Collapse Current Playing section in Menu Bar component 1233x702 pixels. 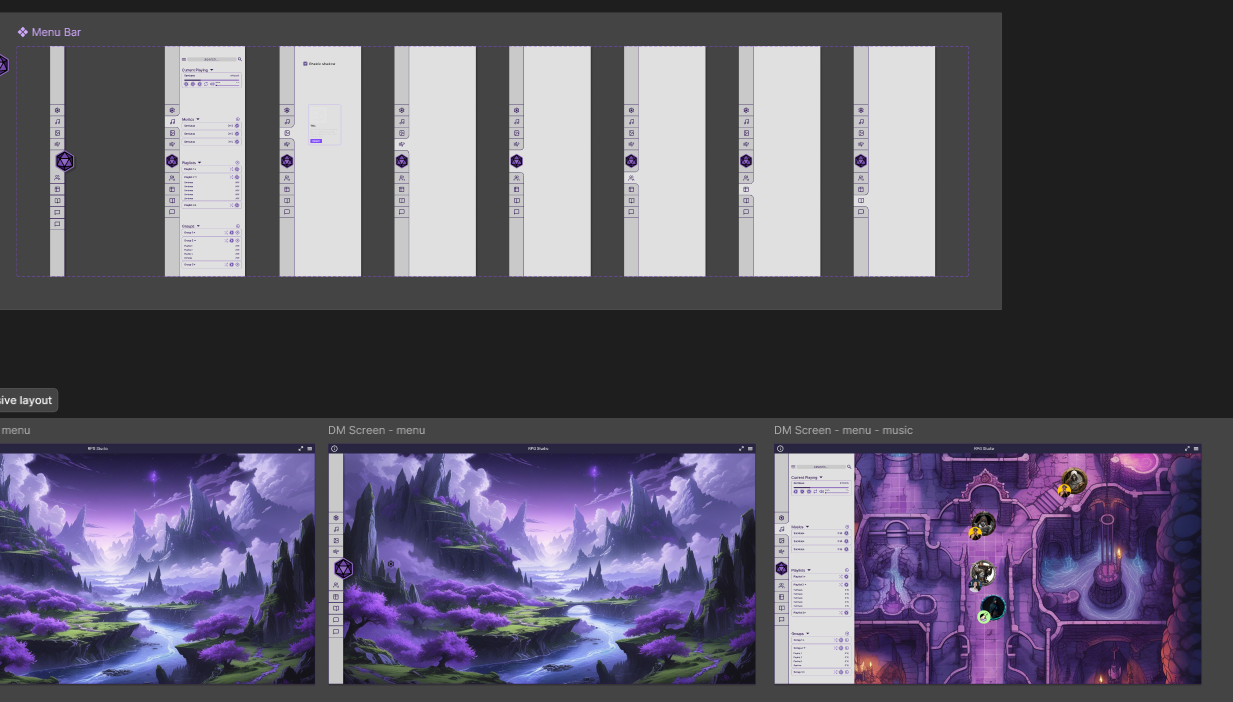click(211, 71)
